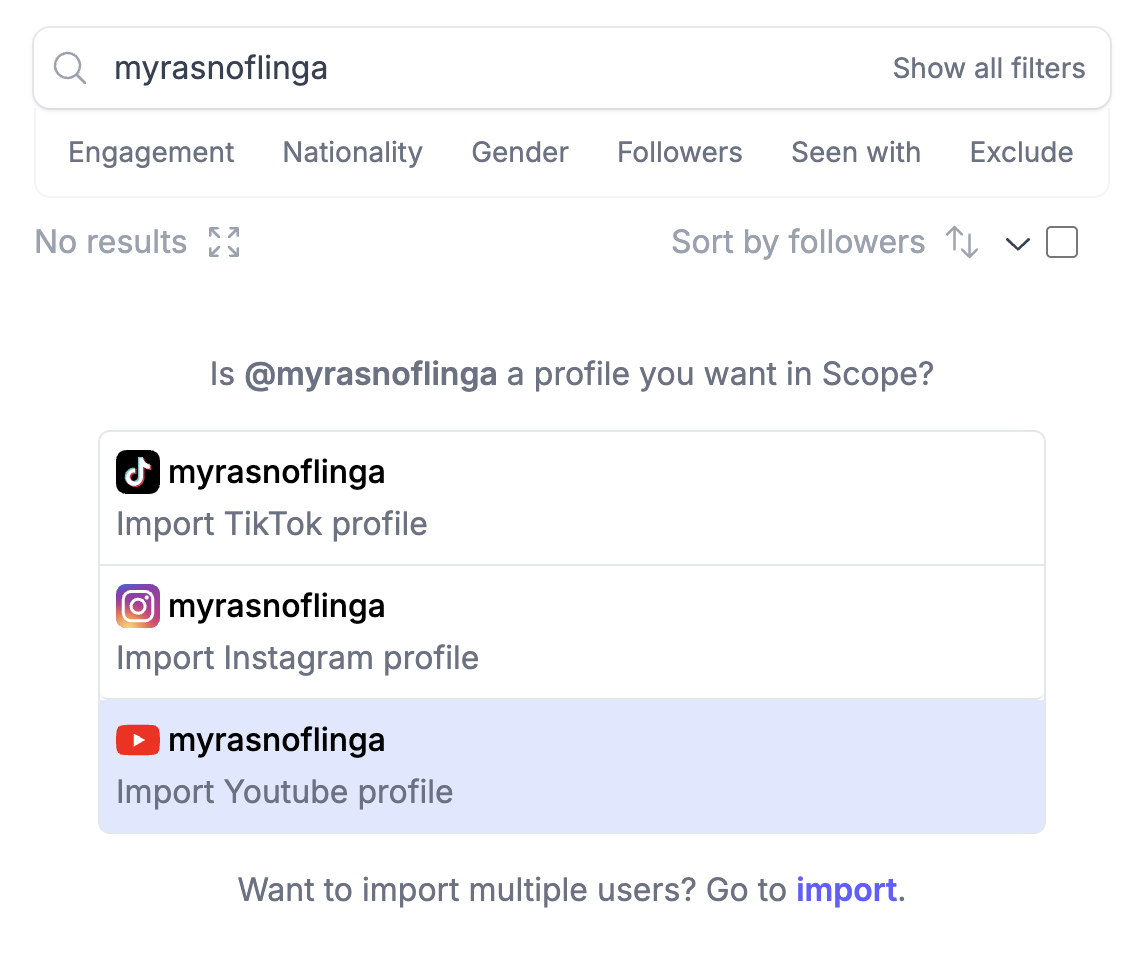Open the Engagement filter

[x=151, y=152]
